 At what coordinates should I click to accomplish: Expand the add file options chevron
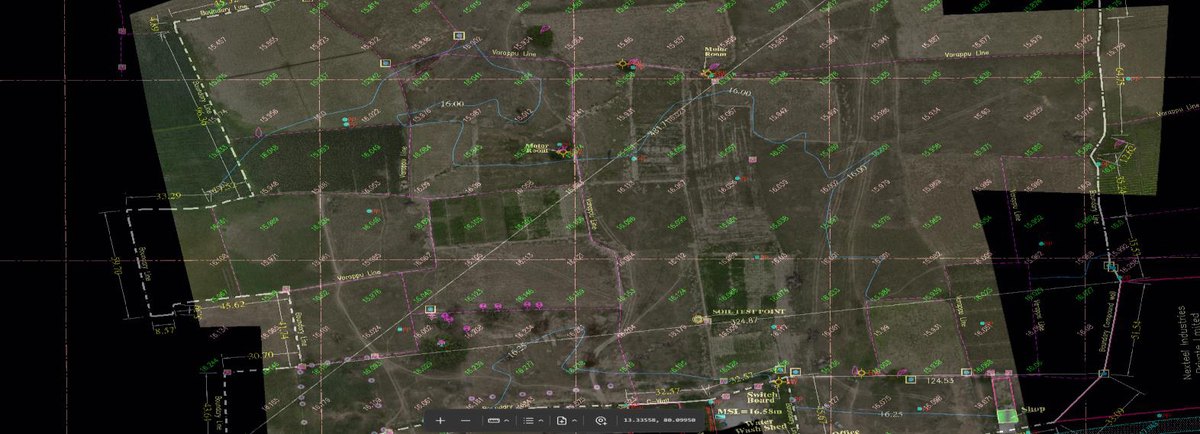pyautogui.click(x=575, y=421)
